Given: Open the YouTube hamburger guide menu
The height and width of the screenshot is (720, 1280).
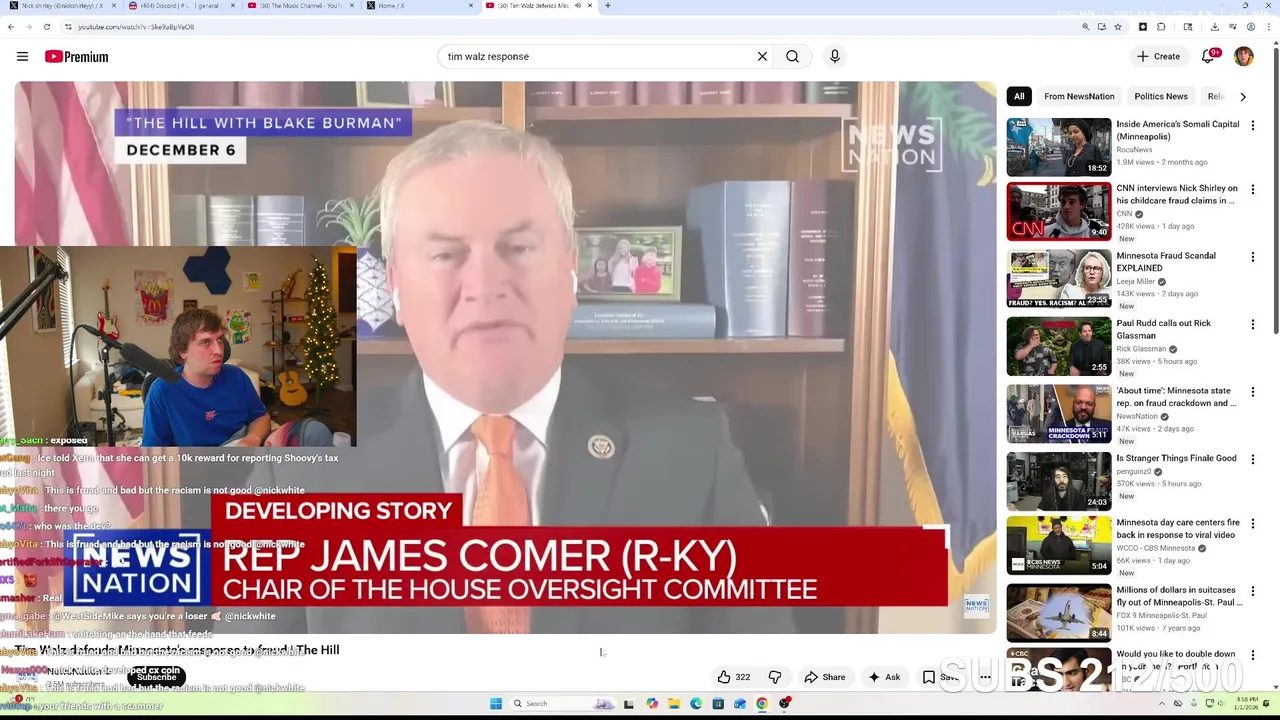Looking at the screenshot, I should click(x=22, y=57).
